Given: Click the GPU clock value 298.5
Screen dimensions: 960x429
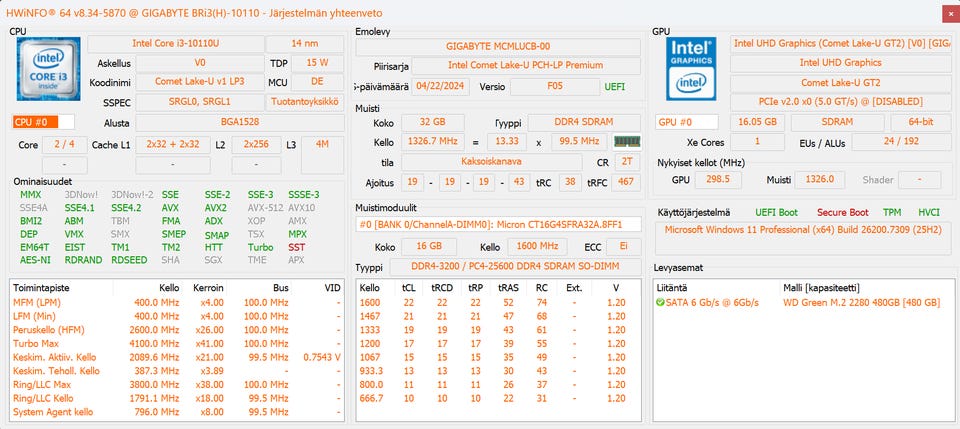Looking at the screenshot, I should click(x=718, y=179).
